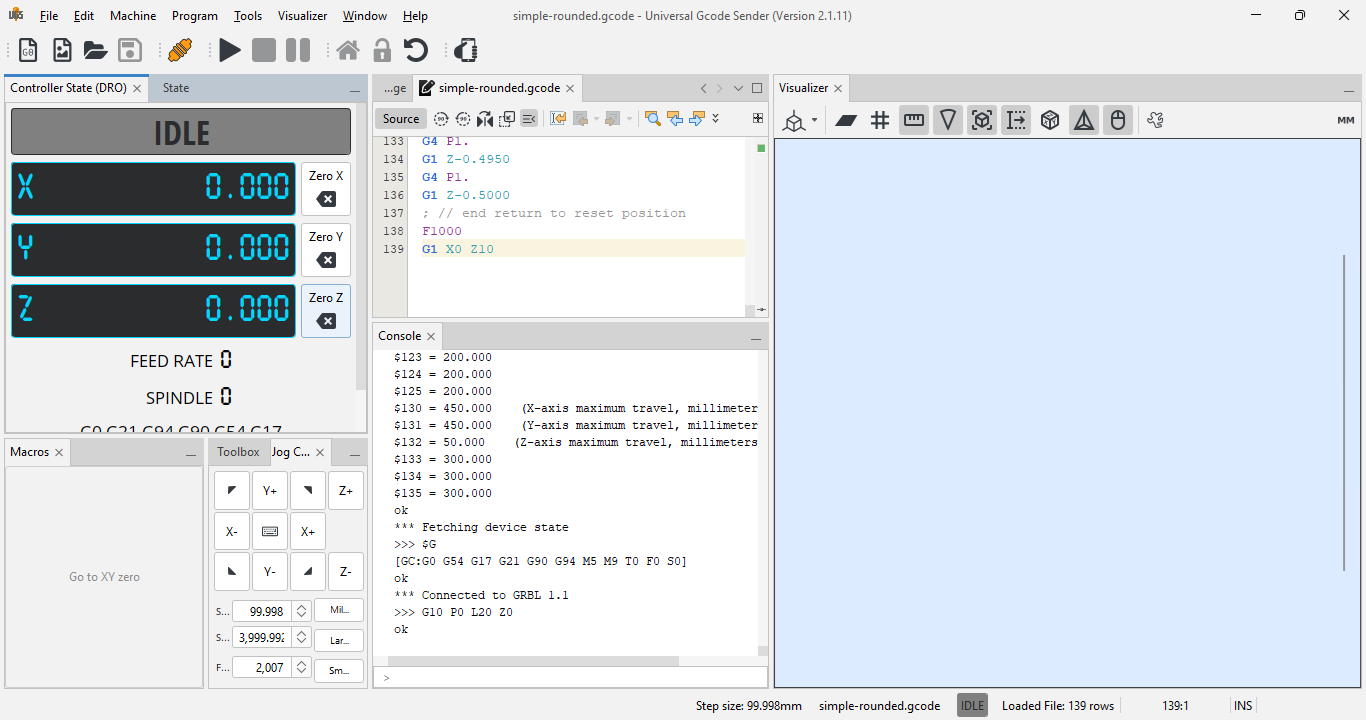Open the Program menu
Screen dimensions: 1366x720
tap(195, 16)
